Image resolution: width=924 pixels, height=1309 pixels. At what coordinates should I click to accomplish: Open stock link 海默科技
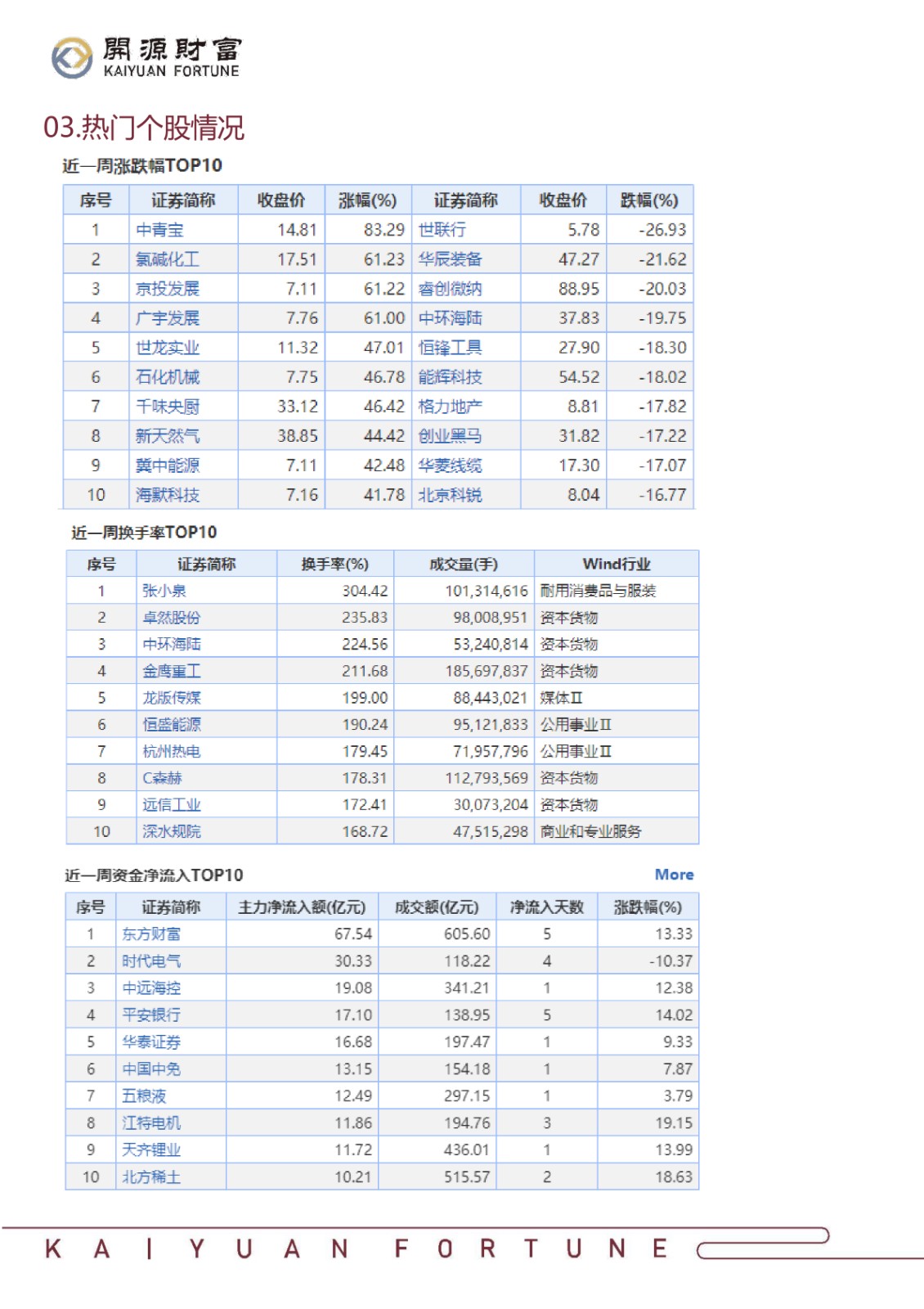click(x=168, y=495)
